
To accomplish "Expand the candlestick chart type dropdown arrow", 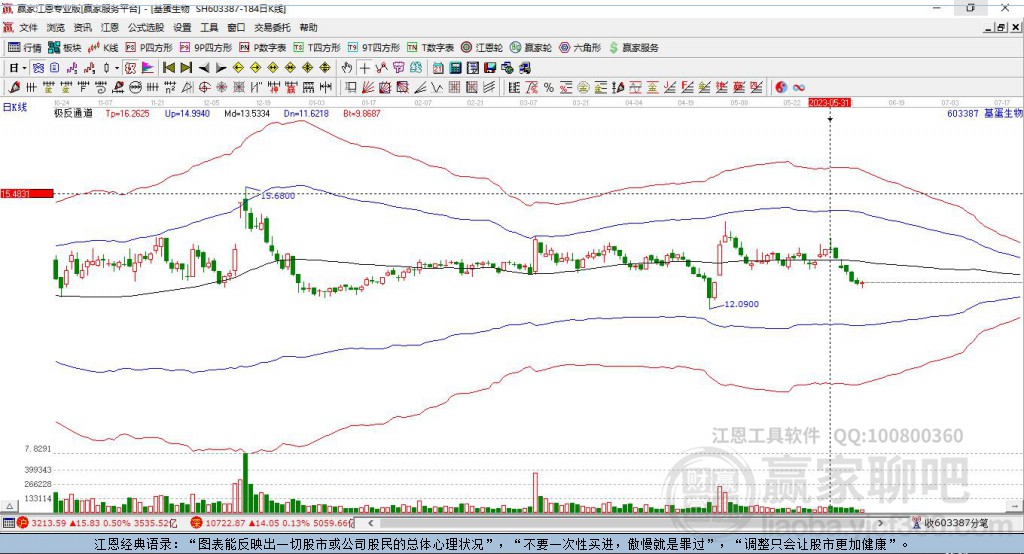I will (x=117, y=68).
